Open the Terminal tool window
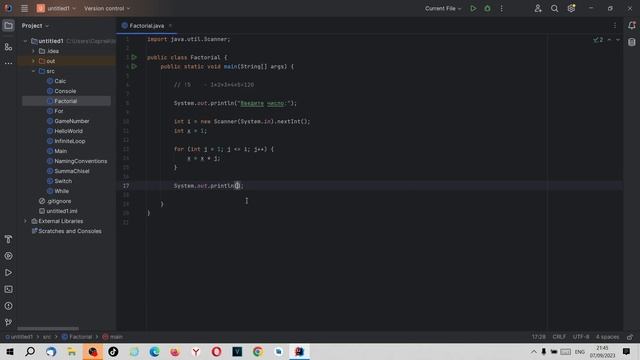Image resolution: width=640 pixels, height=360 pixels. (8, 289)
